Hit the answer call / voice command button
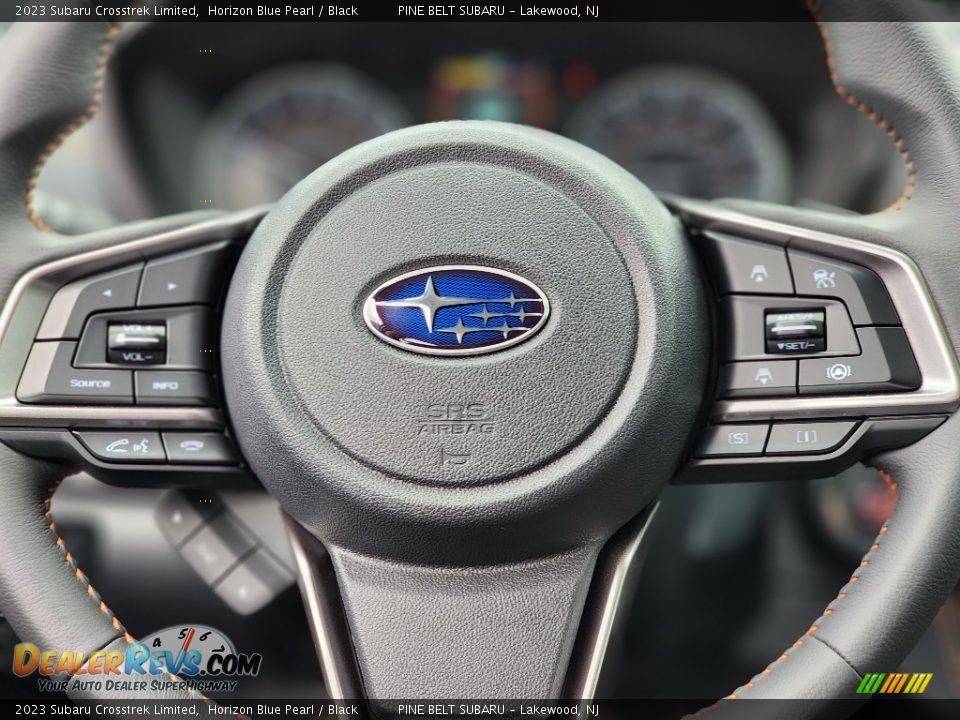 (126, 445)
